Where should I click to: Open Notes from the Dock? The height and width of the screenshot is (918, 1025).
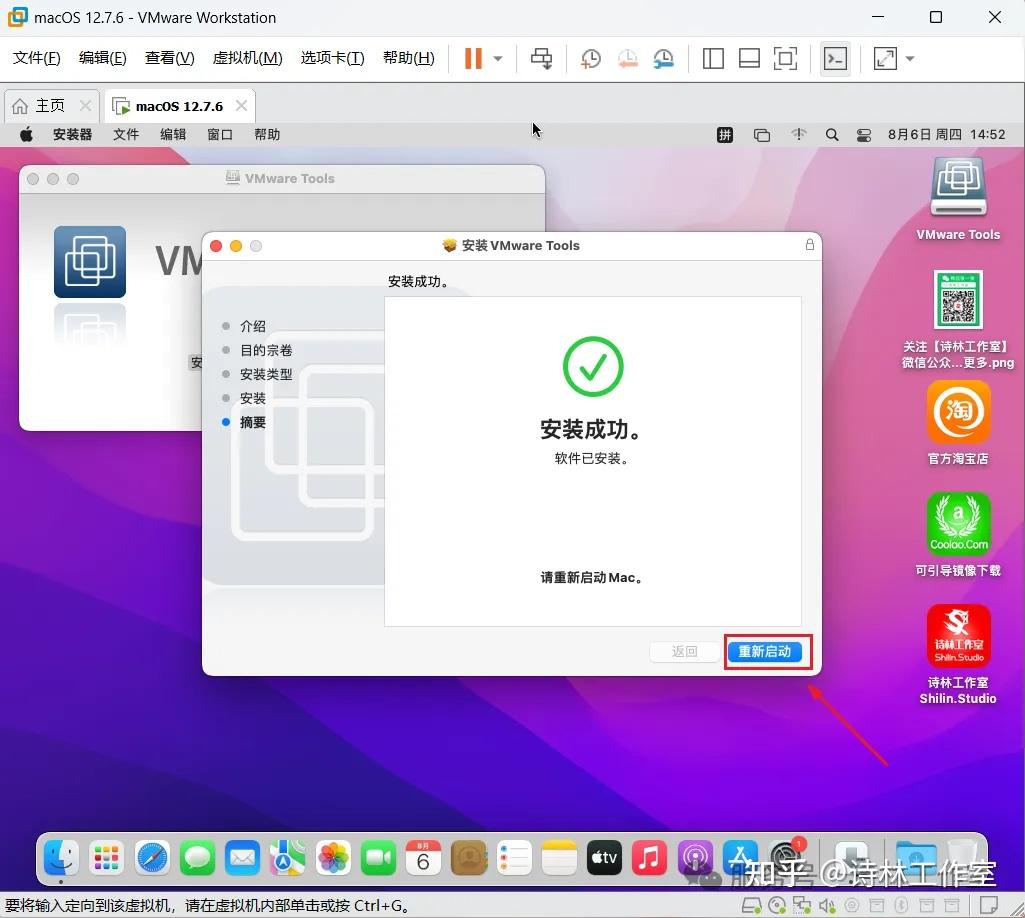coord(559,857)
